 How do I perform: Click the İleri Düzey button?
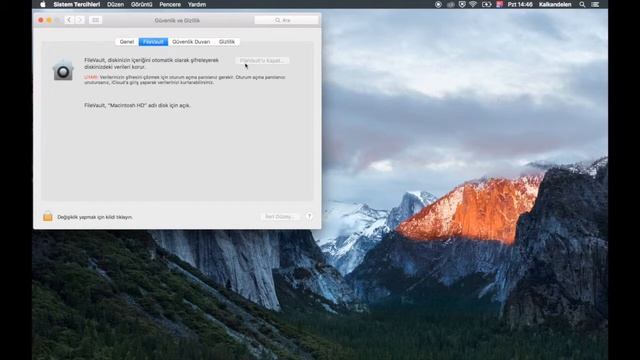(280, 216)
